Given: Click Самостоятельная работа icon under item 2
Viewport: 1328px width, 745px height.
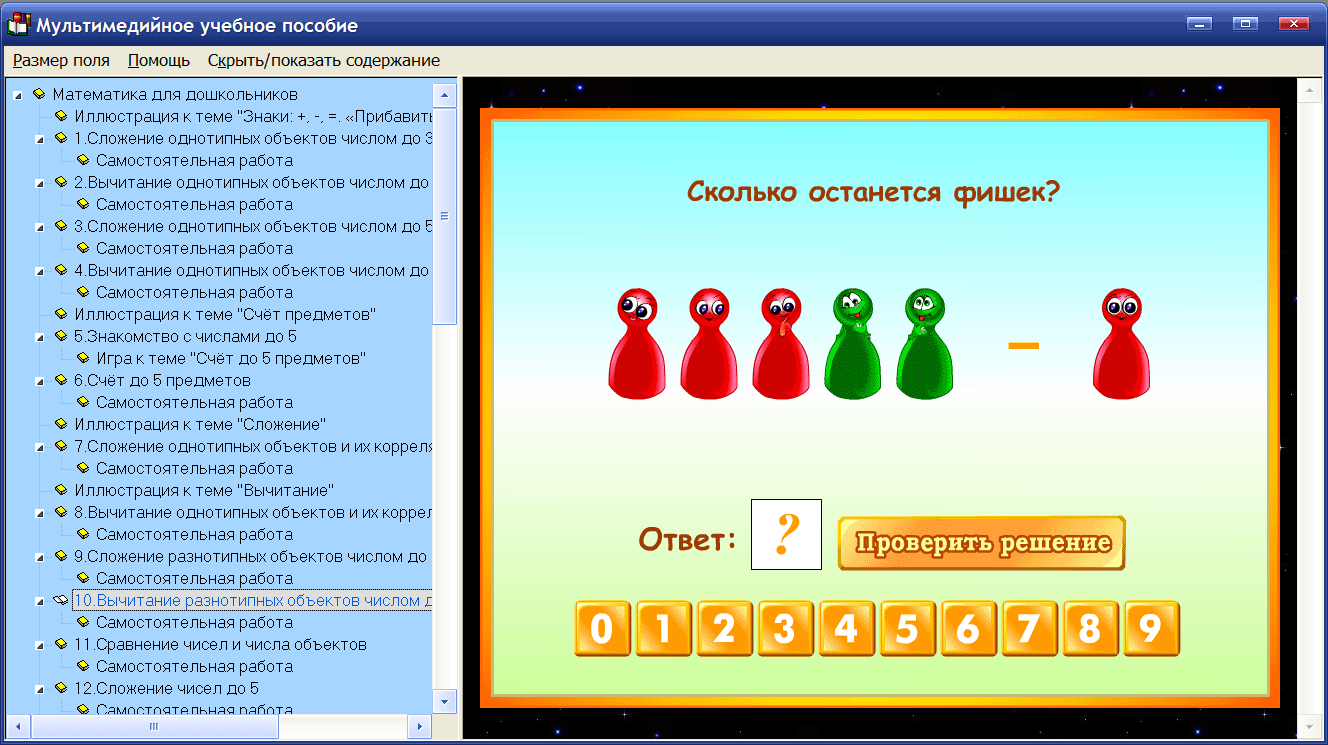Looking at the screenshot, I should click(83, 204).
